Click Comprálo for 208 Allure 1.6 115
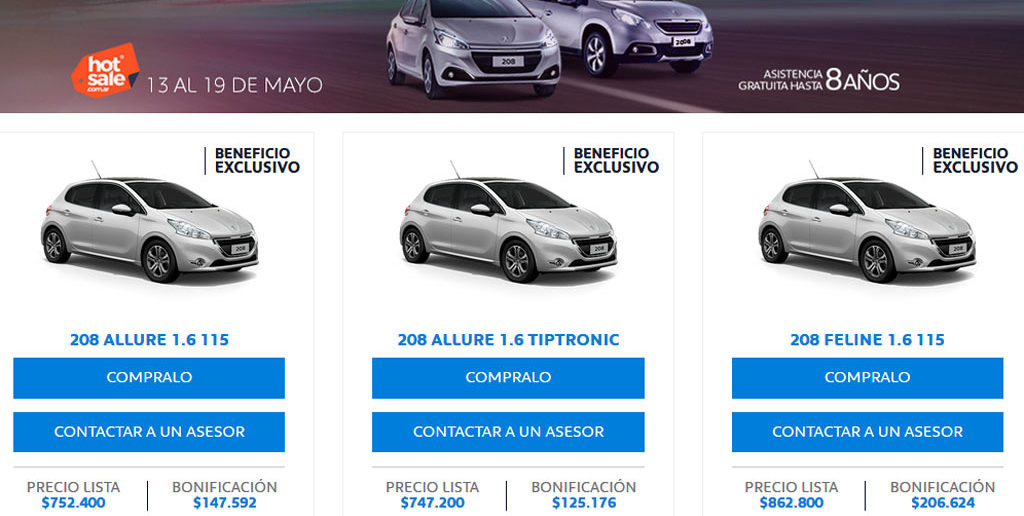1024x516 pixels. [x=149, y=378]
